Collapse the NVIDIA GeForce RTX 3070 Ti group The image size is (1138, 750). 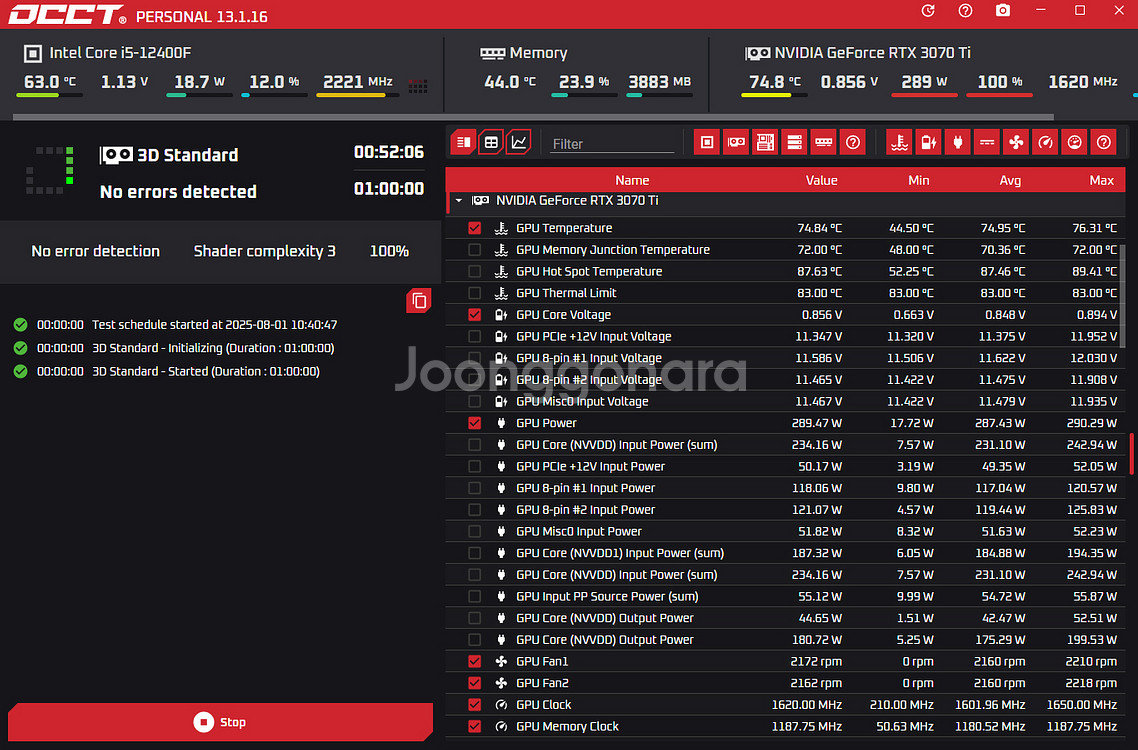pyautogui.click(x=459, y=200)
